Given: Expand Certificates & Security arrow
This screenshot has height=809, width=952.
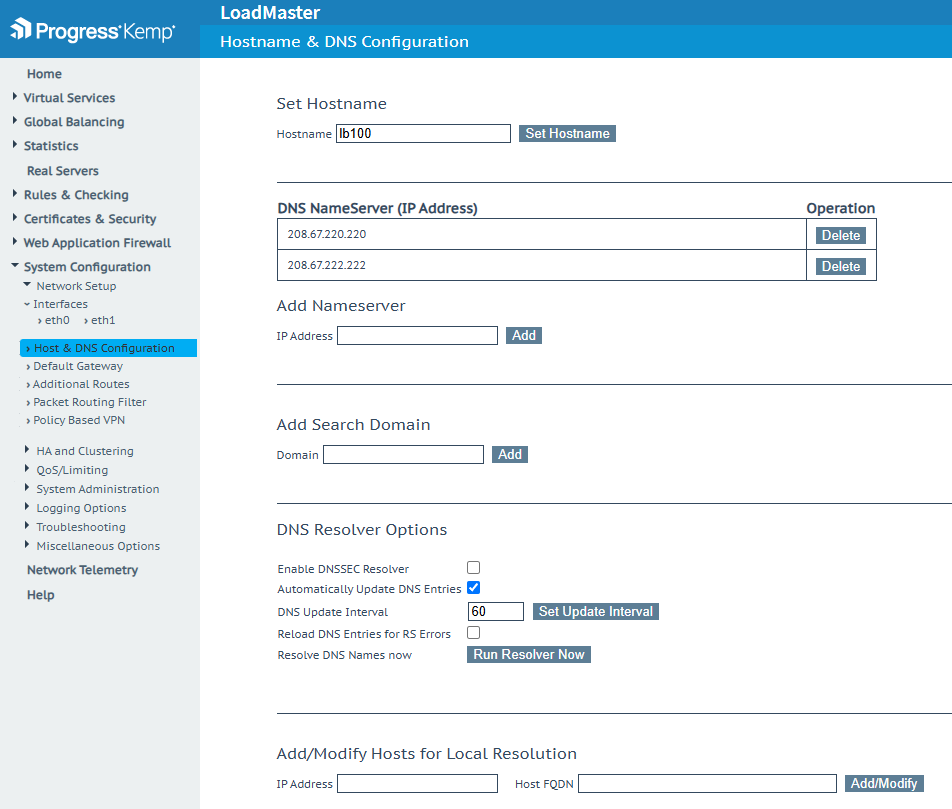Looking at the screenshot, I should (x=15, y=217).
